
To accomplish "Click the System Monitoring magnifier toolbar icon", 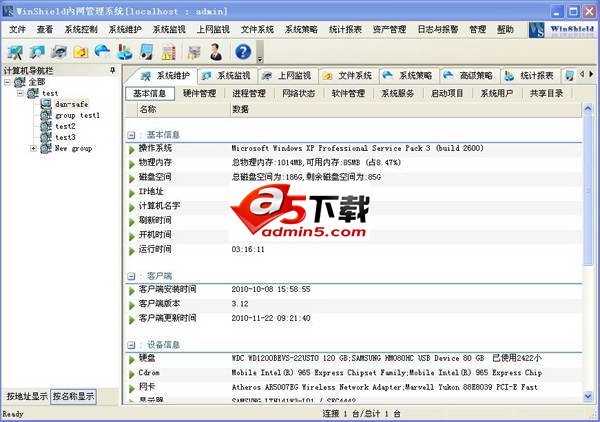I will 38,52.
